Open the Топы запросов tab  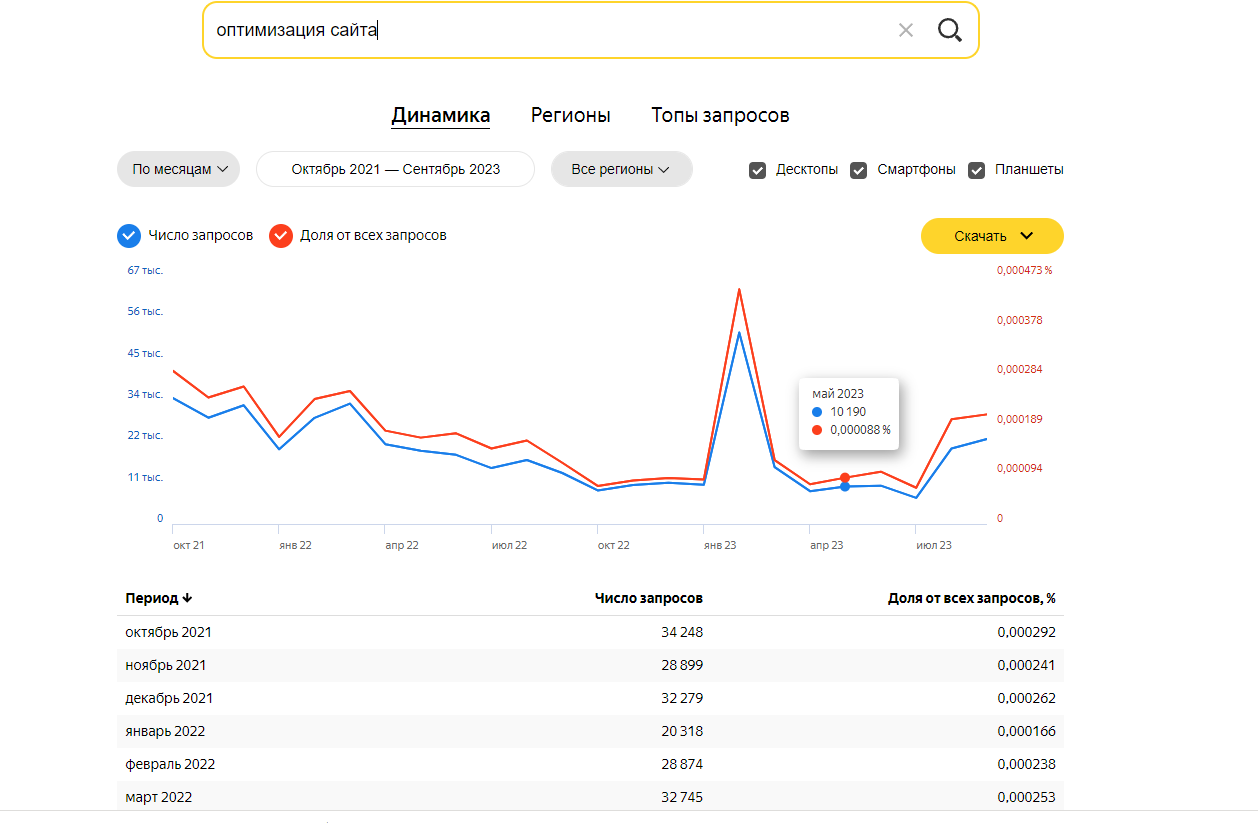[720, 115]
